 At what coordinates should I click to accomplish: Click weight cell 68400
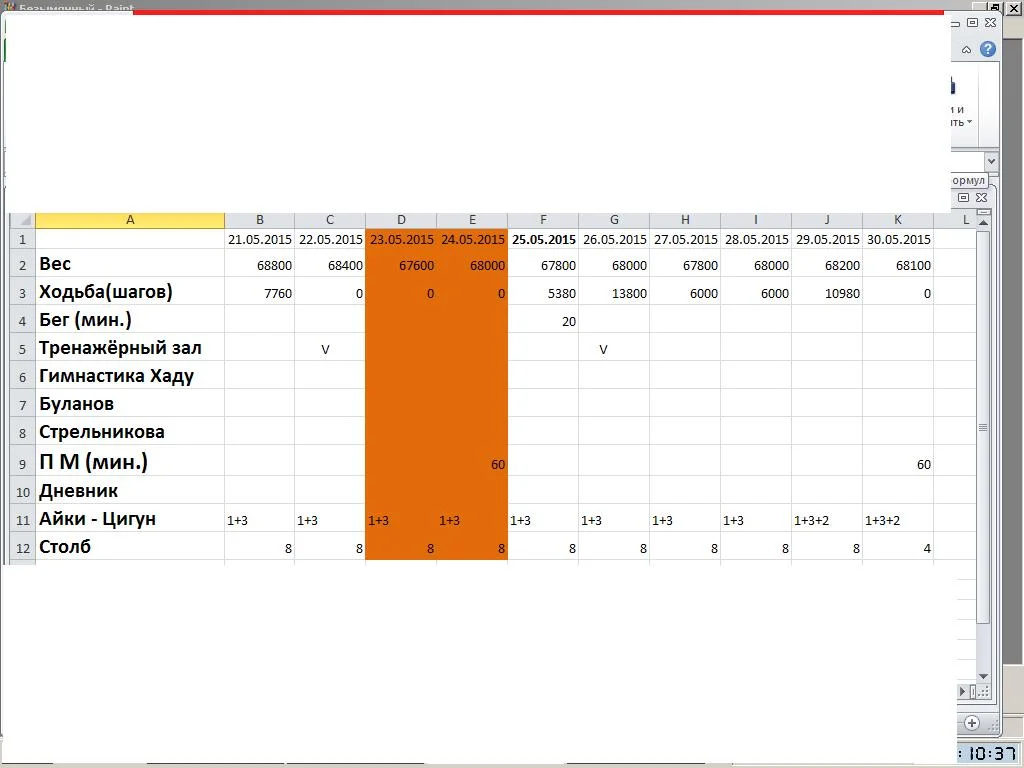[x=330, y=265]
